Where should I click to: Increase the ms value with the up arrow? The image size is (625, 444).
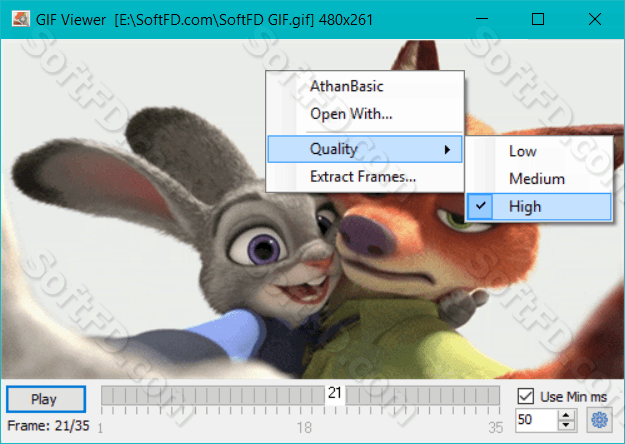[x=566, y=415]
